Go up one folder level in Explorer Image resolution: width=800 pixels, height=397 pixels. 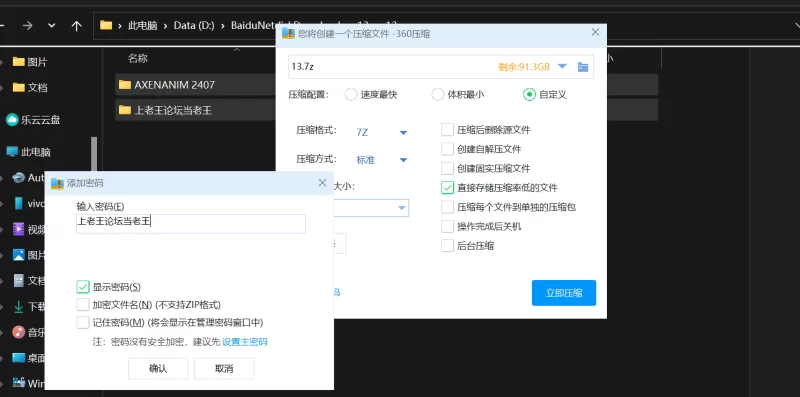[x=77, y=26]
